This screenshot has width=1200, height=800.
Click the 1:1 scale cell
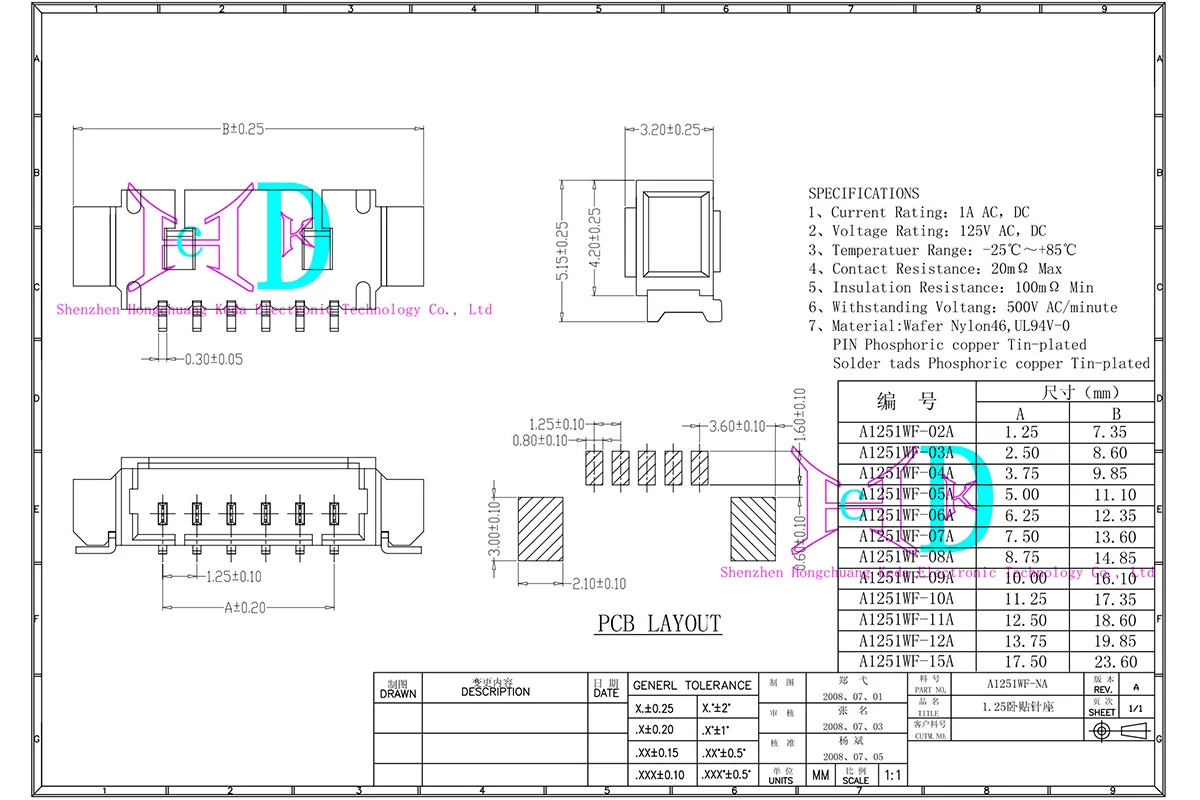(x=892, y=775)
